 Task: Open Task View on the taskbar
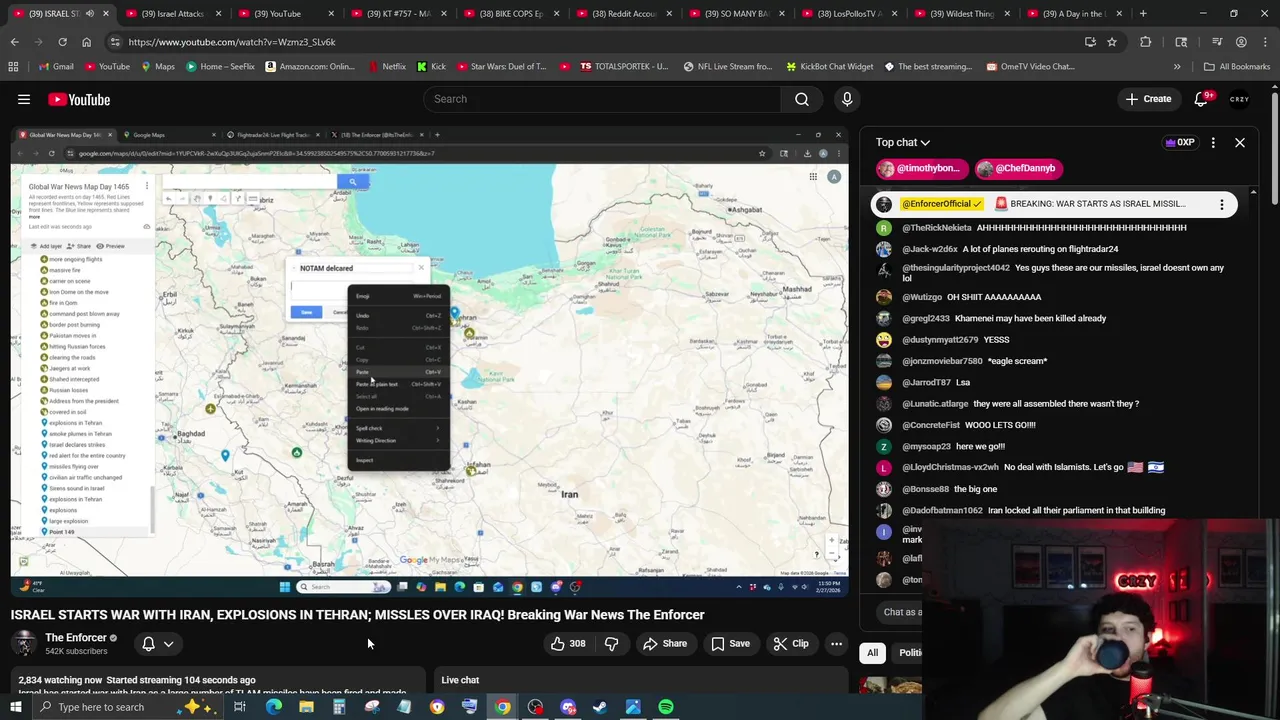pyautogui.click(x=240, y=707)
